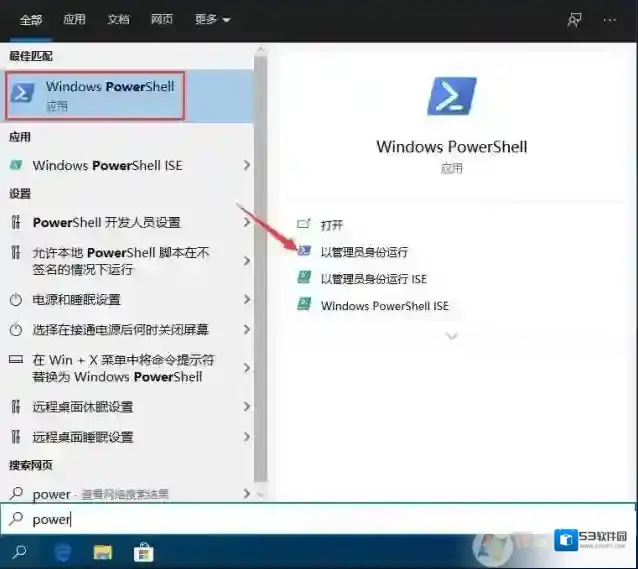This screenshot has width=638, height=569.
Task: Run PowerShell as administrator (以管理员身份运行)
Action: tap(364, 252)
